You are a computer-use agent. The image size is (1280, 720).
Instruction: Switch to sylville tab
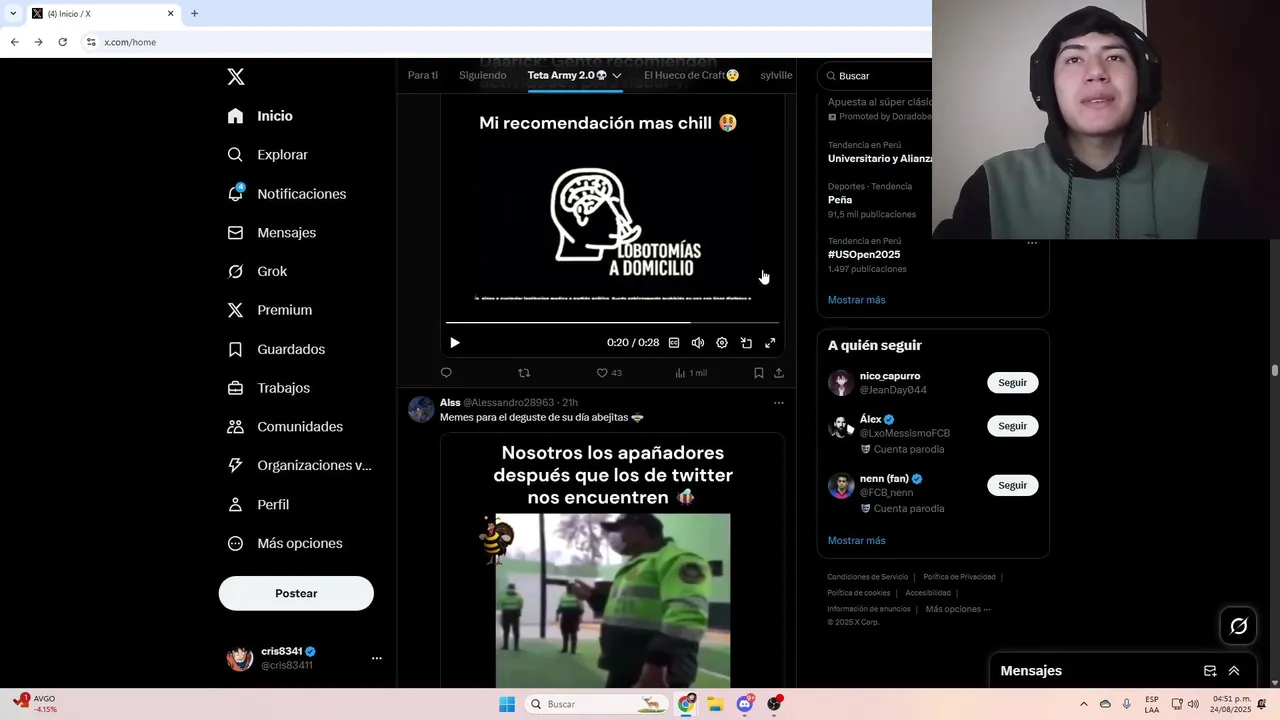(776, 75)
